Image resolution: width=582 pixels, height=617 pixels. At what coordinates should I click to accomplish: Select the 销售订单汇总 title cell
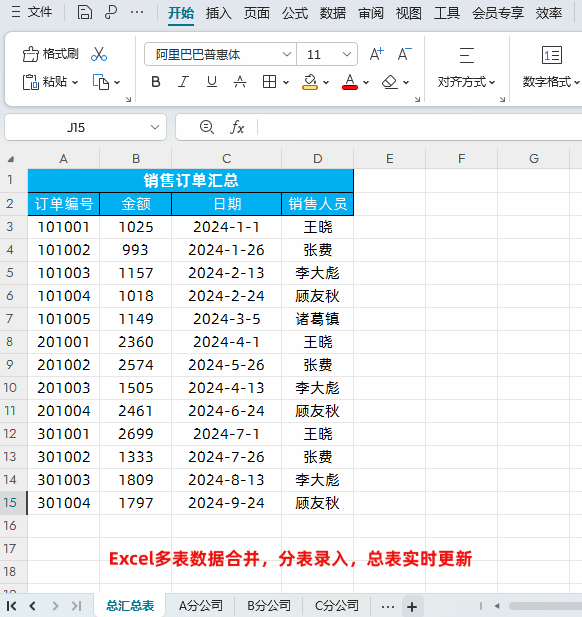click(191, 181)
